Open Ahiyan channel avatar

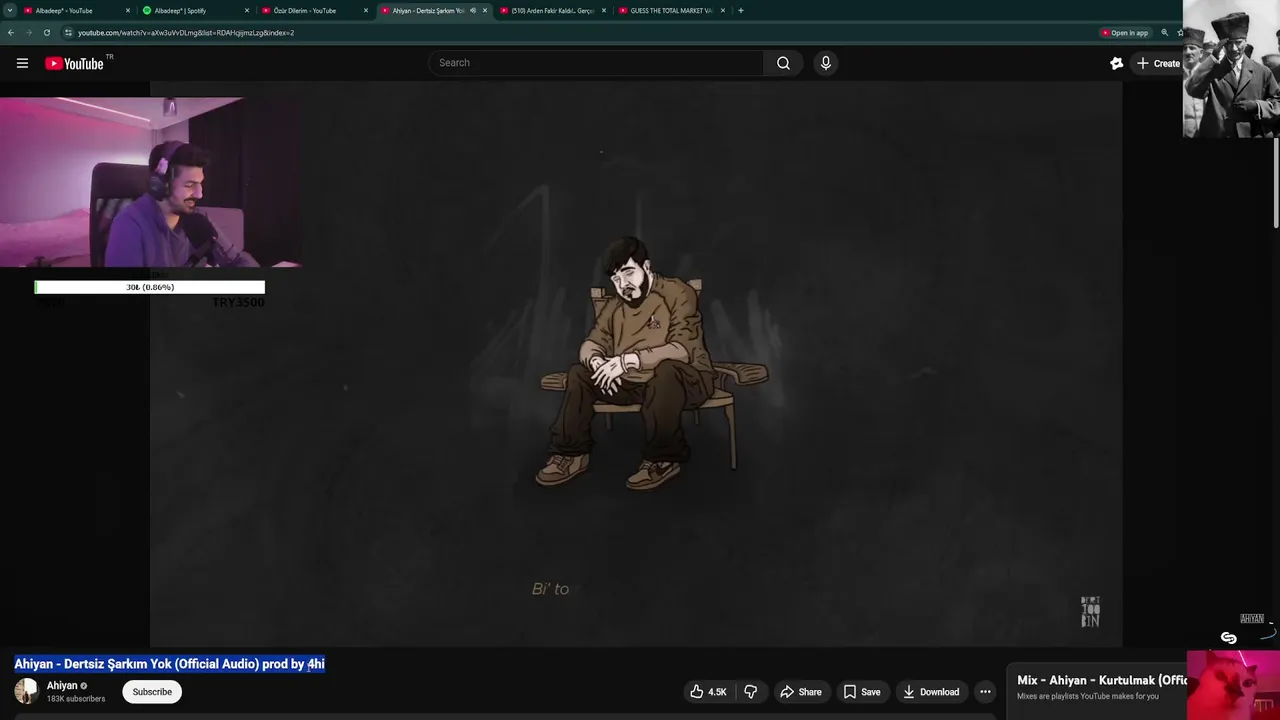click(x=26, y=691)
